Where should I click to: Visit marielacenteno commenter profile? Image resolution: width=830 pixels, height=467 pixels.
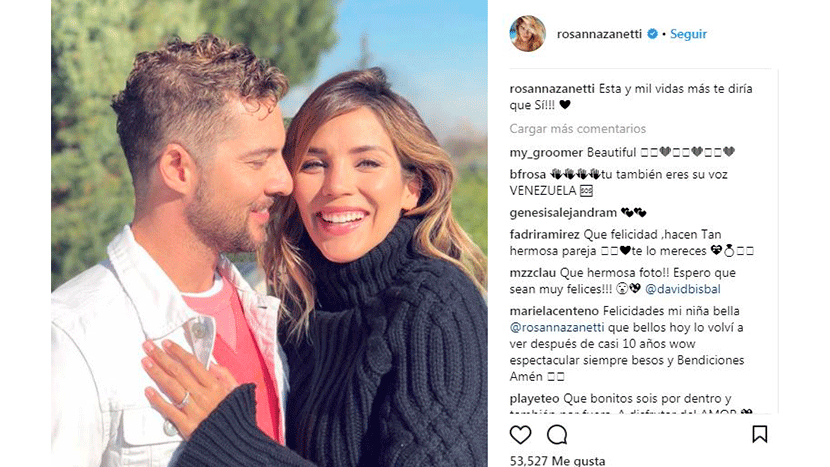pos(554,311)
